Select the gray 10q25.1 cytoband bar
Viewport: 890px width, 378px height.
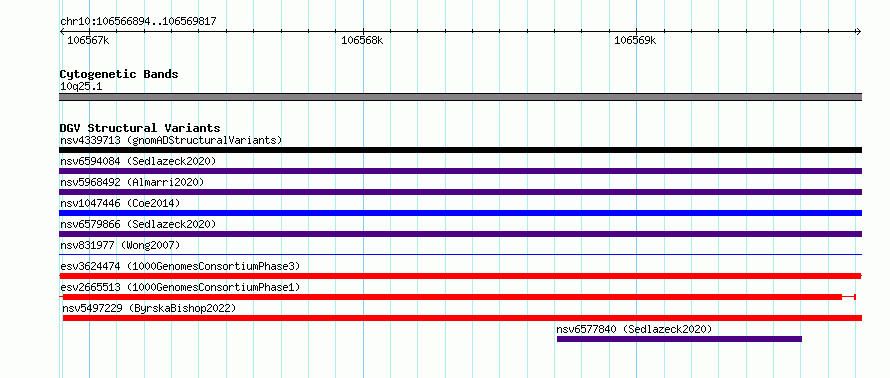coord(460,97)
